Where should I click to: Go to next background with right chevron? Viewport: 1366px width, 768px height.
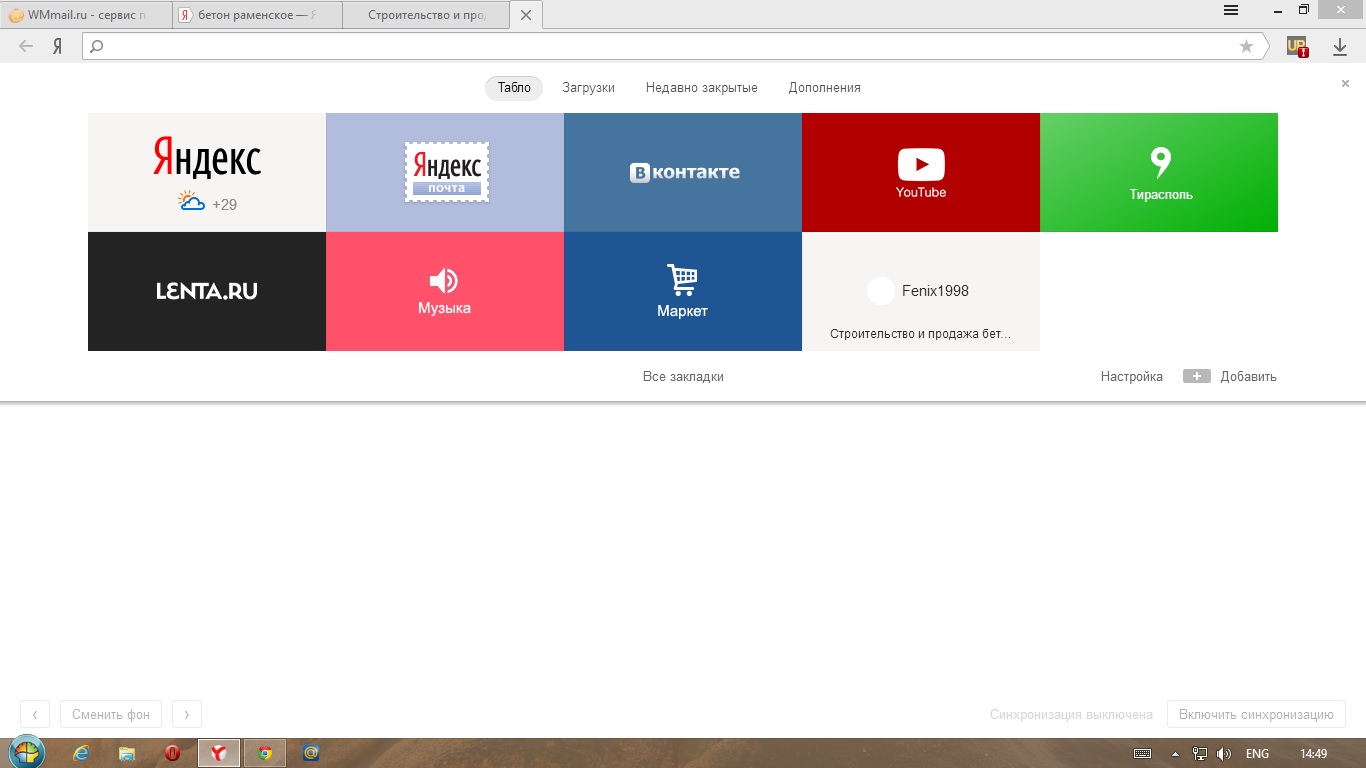click(187, 714)
